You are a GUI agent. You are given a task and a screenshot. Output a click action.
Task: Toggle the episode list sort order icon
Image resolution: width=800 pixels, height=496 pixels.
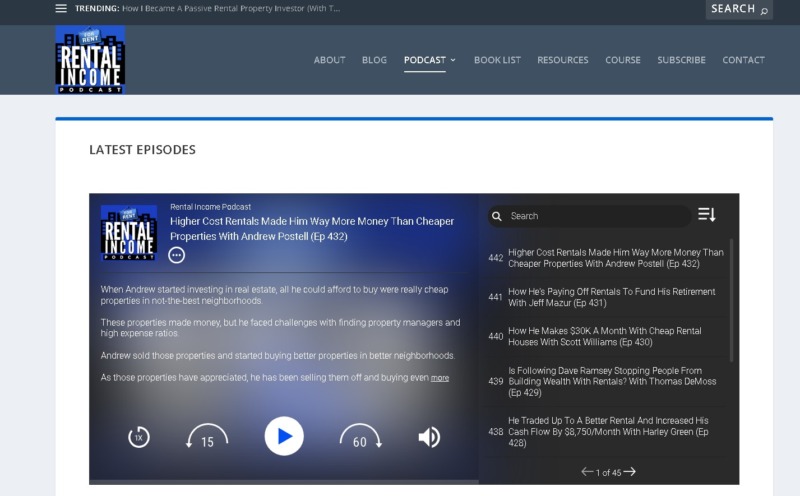(x=707, y=214)
